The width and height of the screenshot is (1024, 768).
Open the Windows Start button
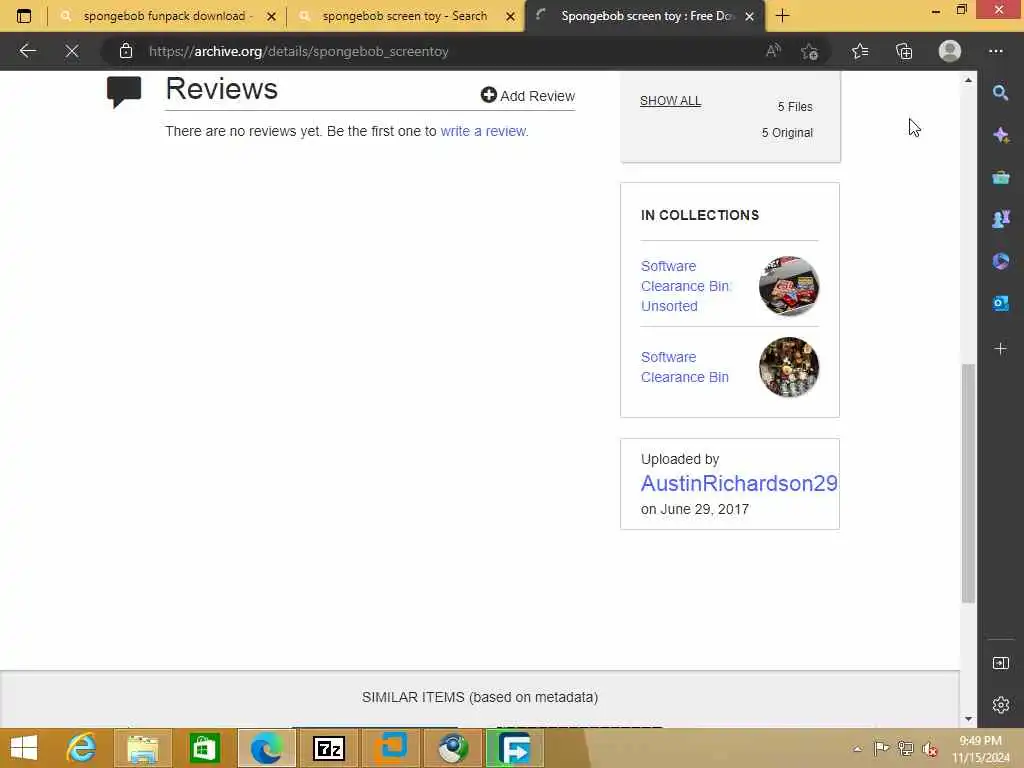click(24, 748)
